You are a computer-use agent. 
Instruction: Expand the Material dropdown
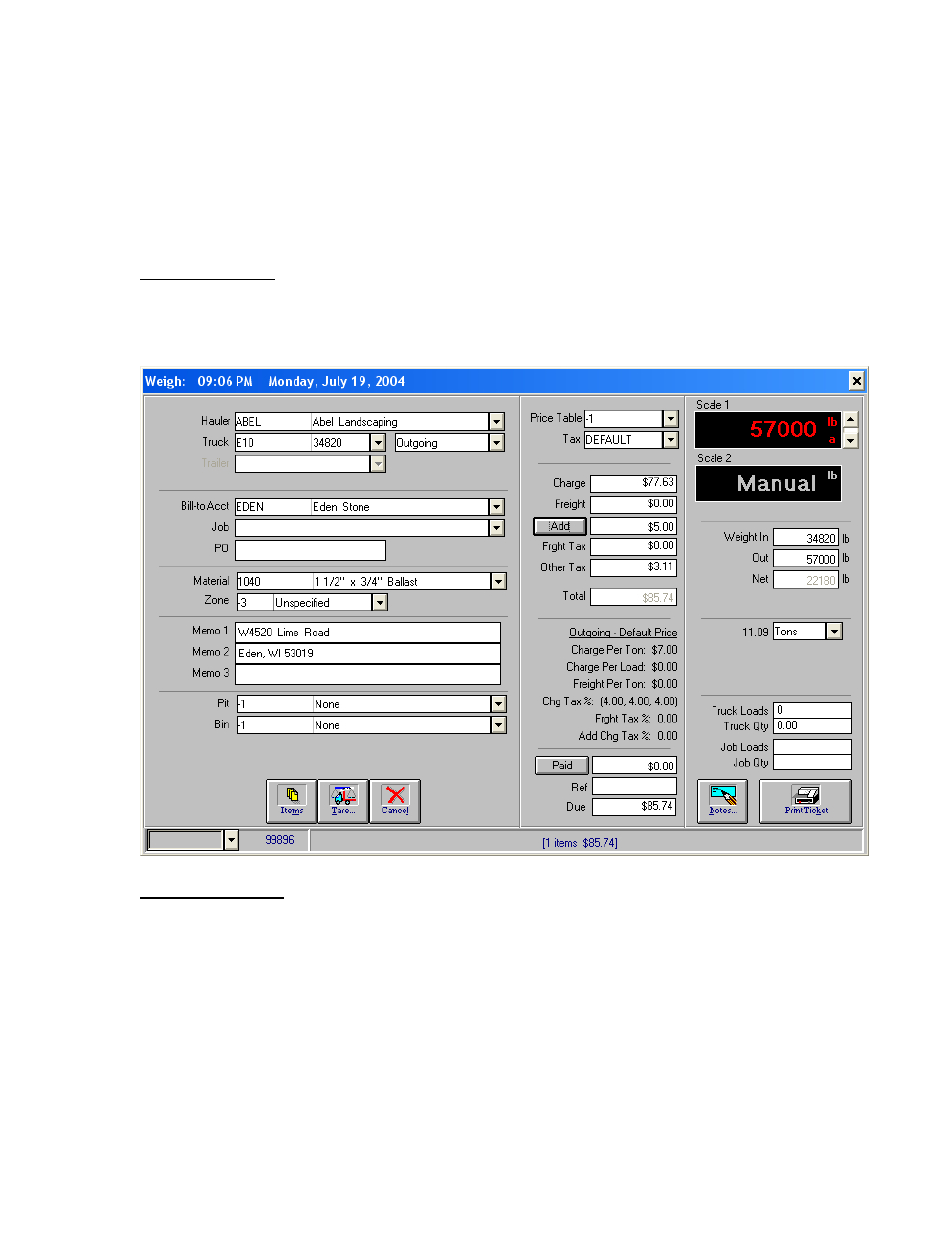coord(498,581)
